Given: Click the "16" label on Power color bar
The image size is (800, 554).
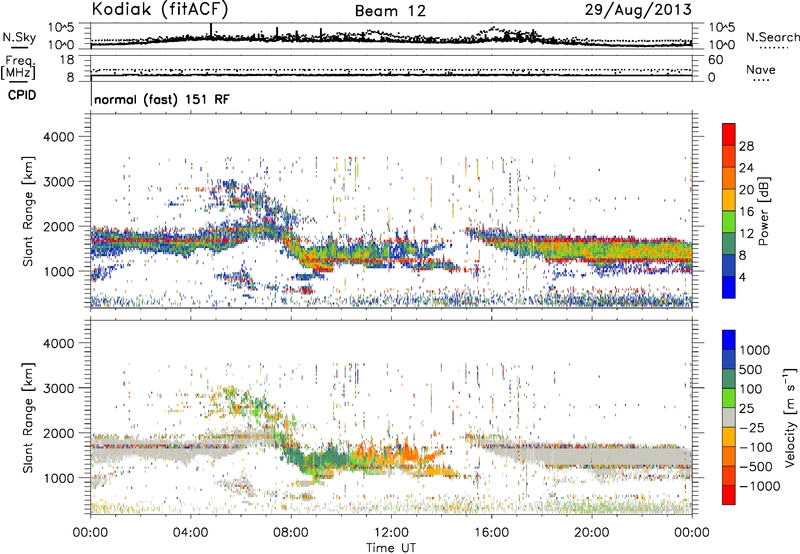Looking at the screenshot, I should (x=746, y=212).
